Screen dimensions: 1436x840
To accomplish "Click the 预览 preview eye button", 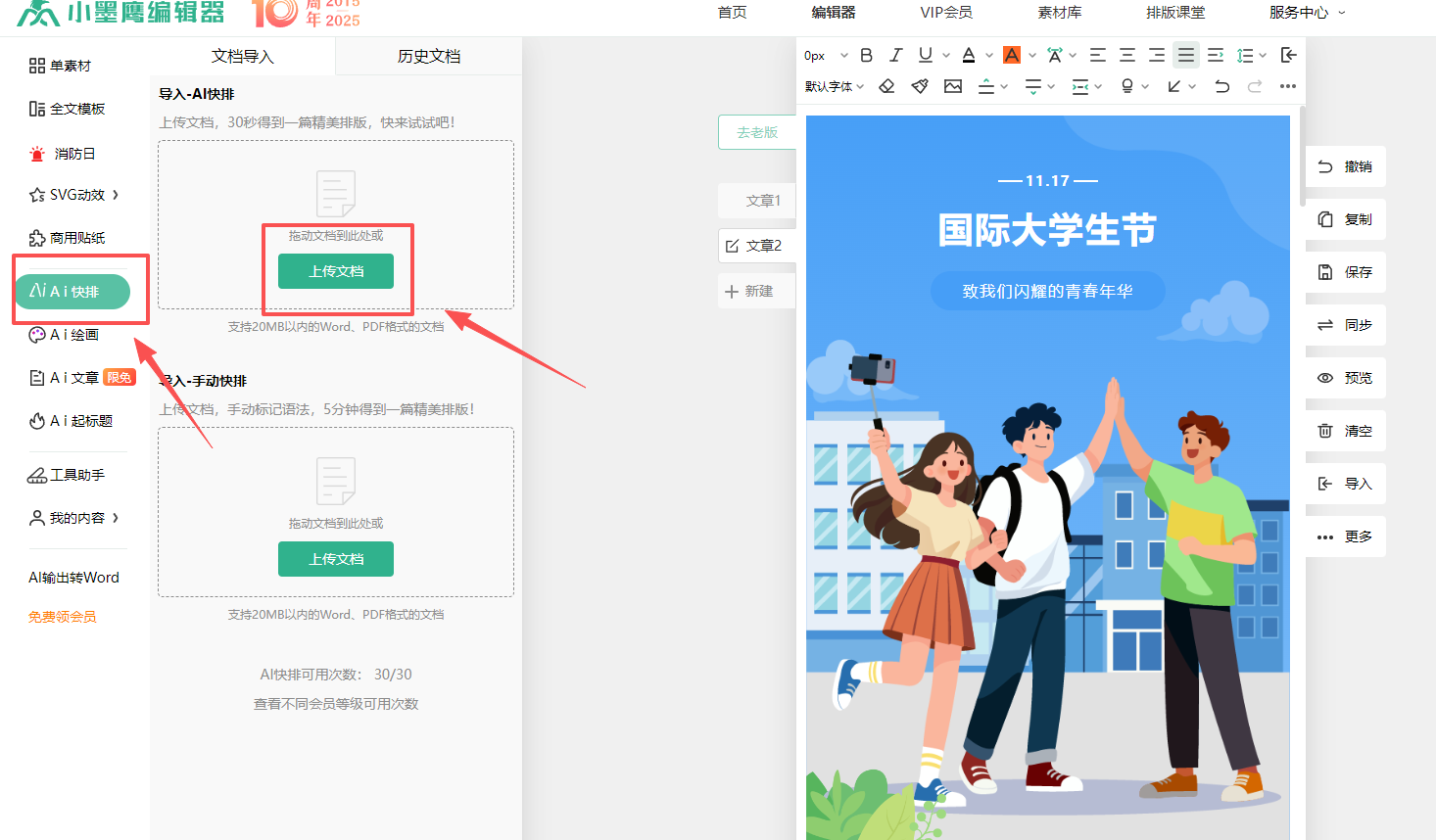I will 1345,378.
